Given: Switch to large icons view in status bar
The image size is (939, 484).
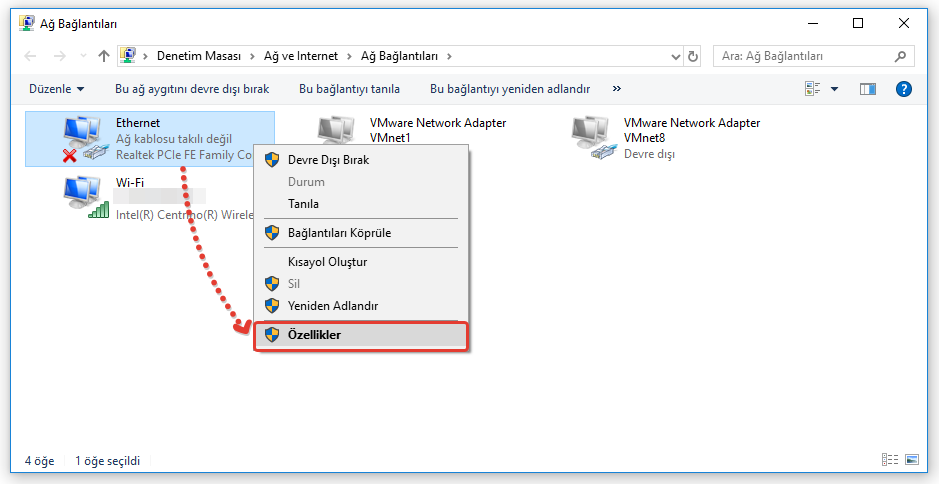Looking at the screenshot, I should tap(910, 460).
